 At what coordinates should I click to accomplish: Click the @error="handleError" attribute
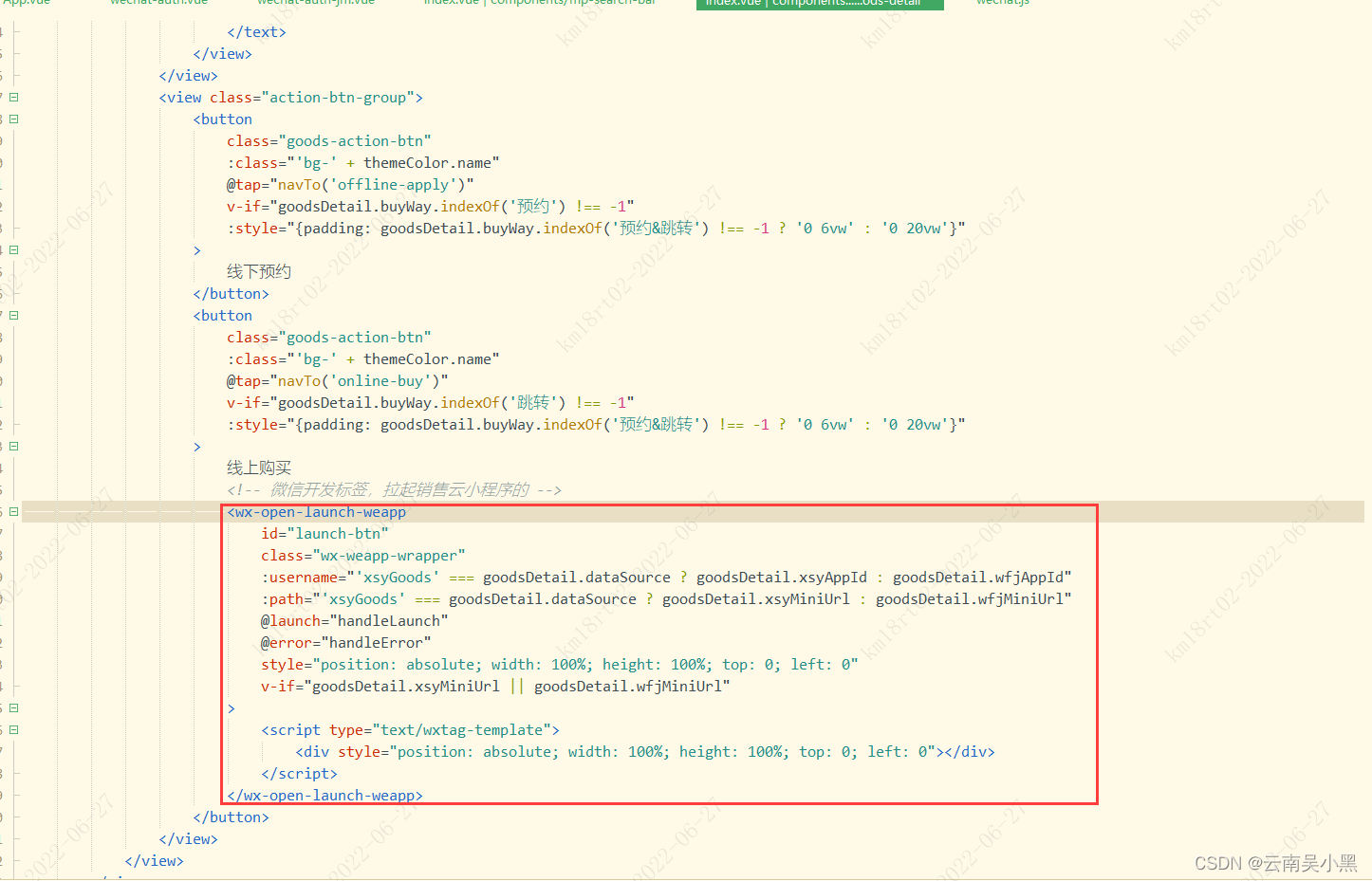click(x=346, y=642)
